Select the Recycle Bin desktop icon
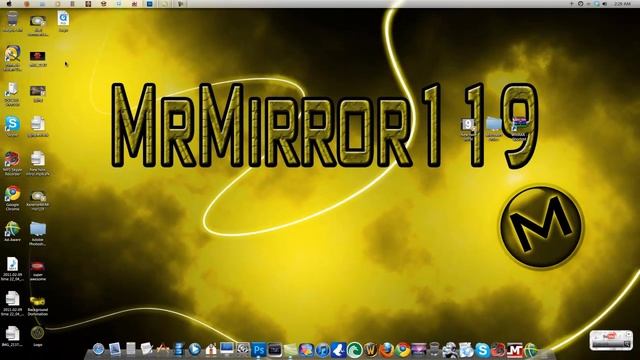 coord(12,22)
